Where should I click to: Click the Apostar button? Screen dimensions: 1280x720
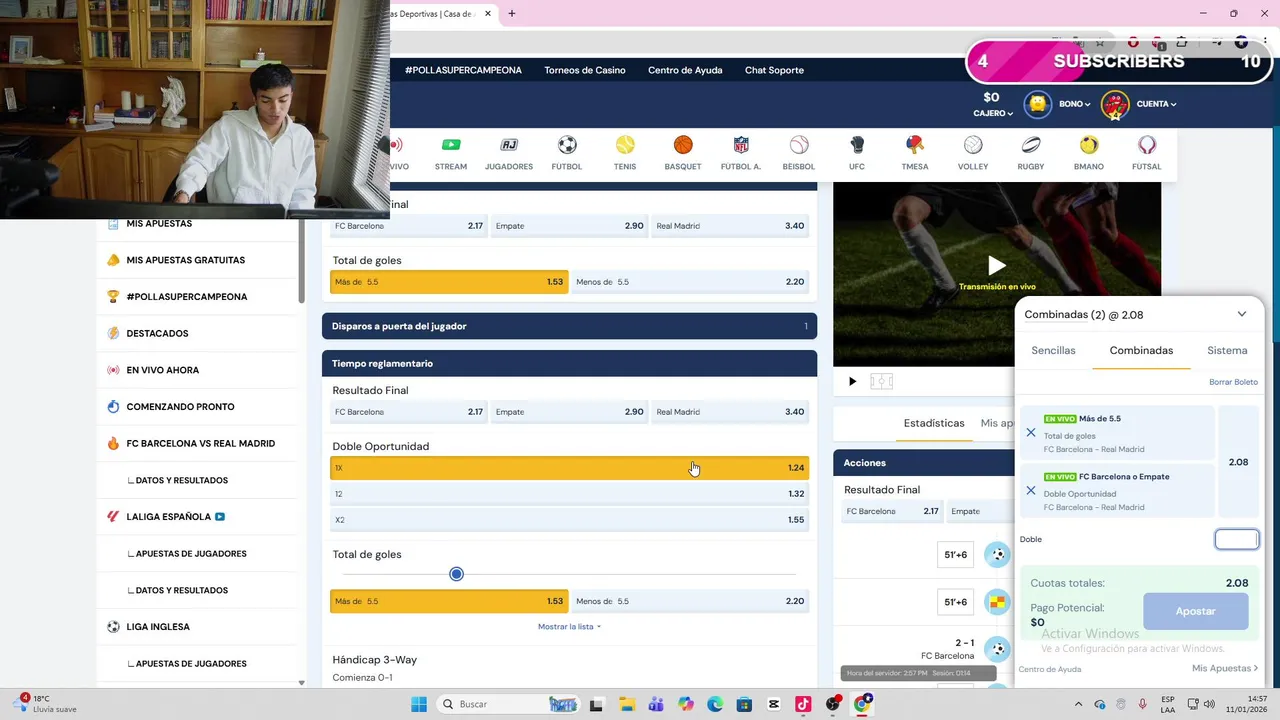[1196, 611]
